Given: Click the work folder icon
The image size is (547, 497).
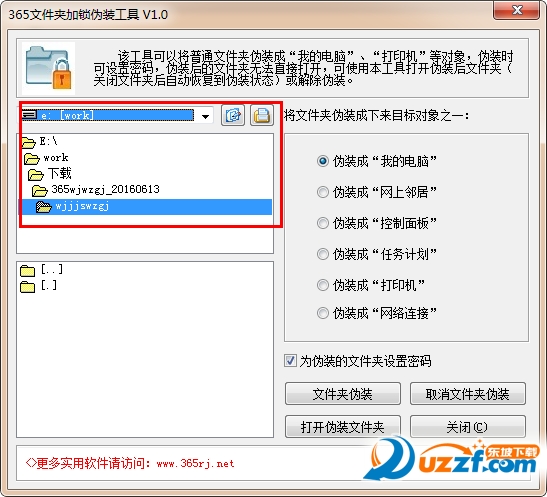Looking at the screenshot, I should pyautogui.click(x=32, y=159).
